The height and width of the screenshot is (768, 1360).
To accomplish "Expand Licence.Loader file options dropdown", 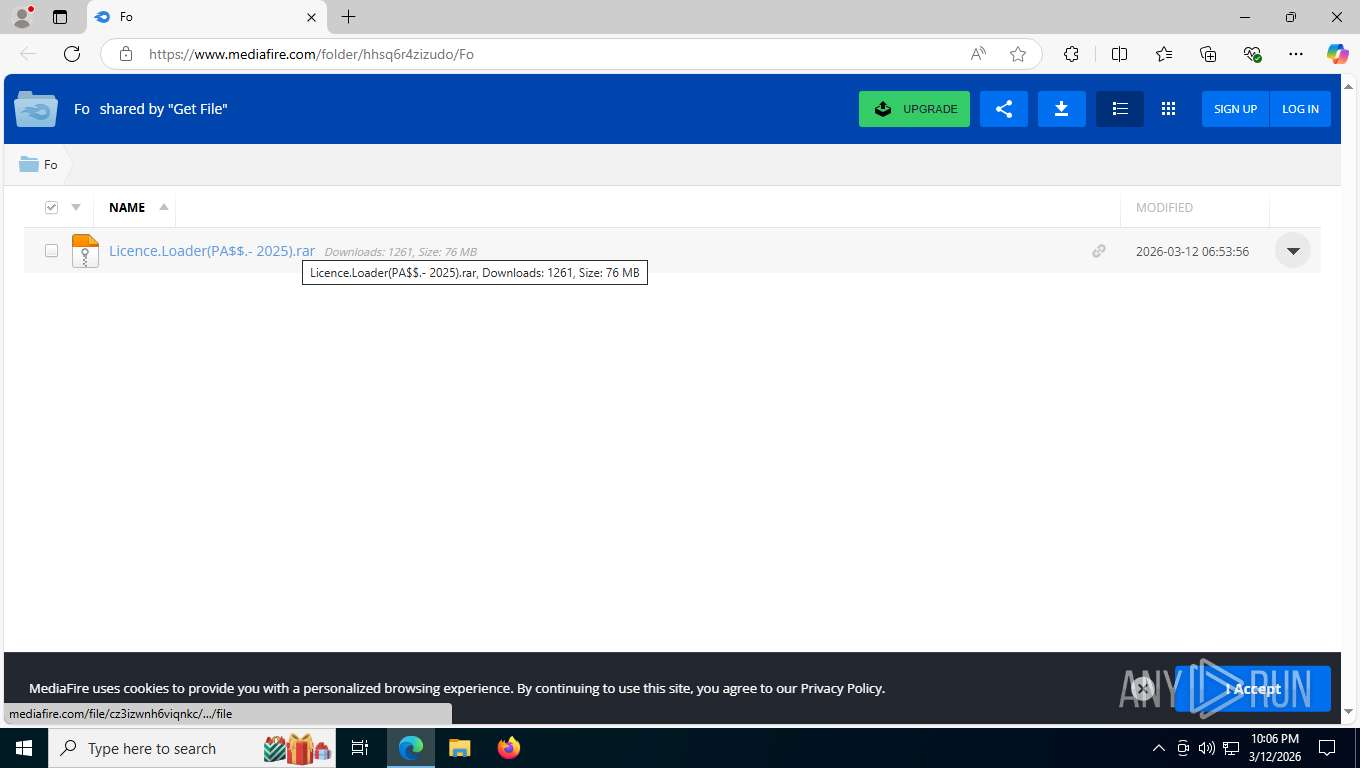I will (x=1293, y=251).
